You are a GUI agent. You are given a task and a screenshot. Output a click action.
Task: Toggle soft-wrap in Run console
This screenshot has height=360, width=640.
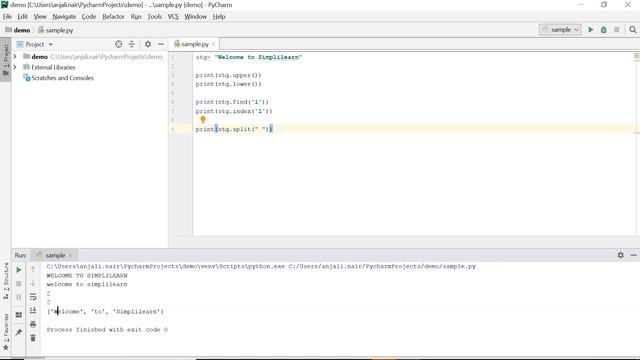[x=33, y=297]
